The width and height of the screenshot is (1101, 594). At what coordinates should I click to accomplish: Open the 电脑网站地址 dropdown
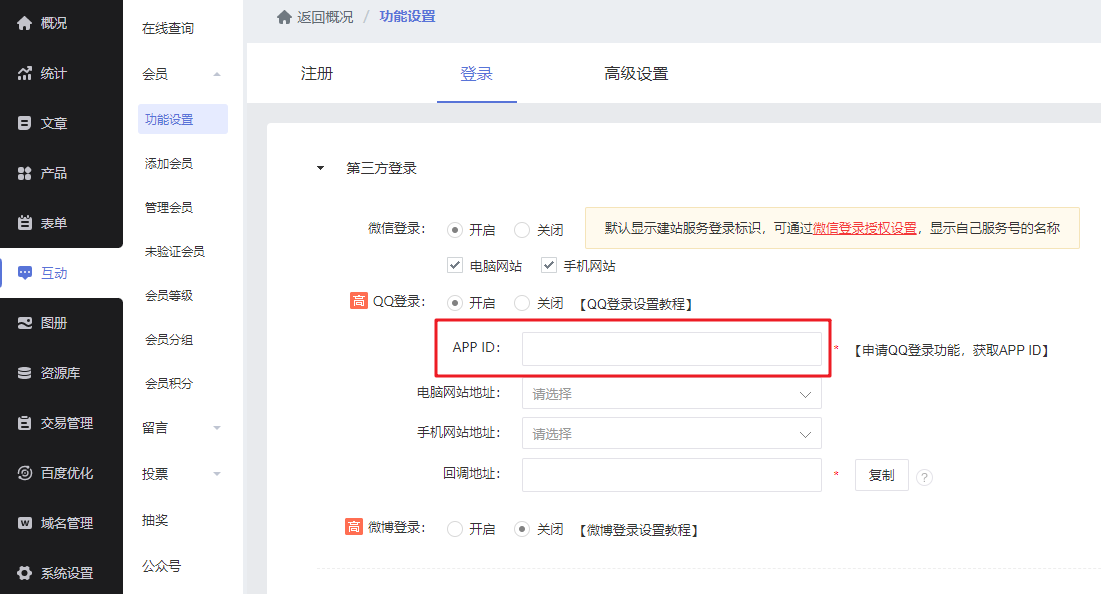click(x=672, y=394)
